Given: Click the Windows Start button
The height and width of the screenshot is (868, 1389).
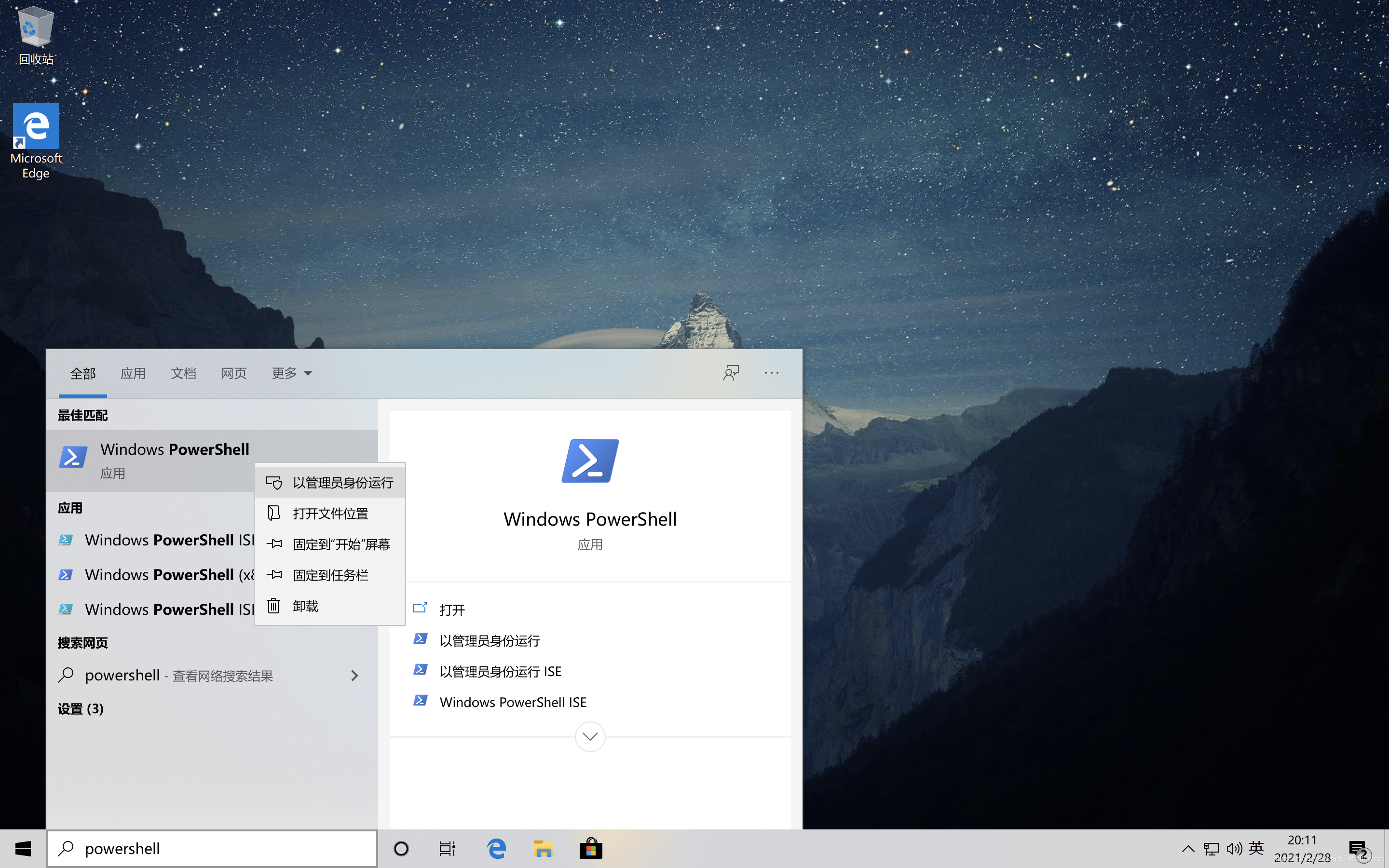Looking at the screenshot, I should (23, 849).
